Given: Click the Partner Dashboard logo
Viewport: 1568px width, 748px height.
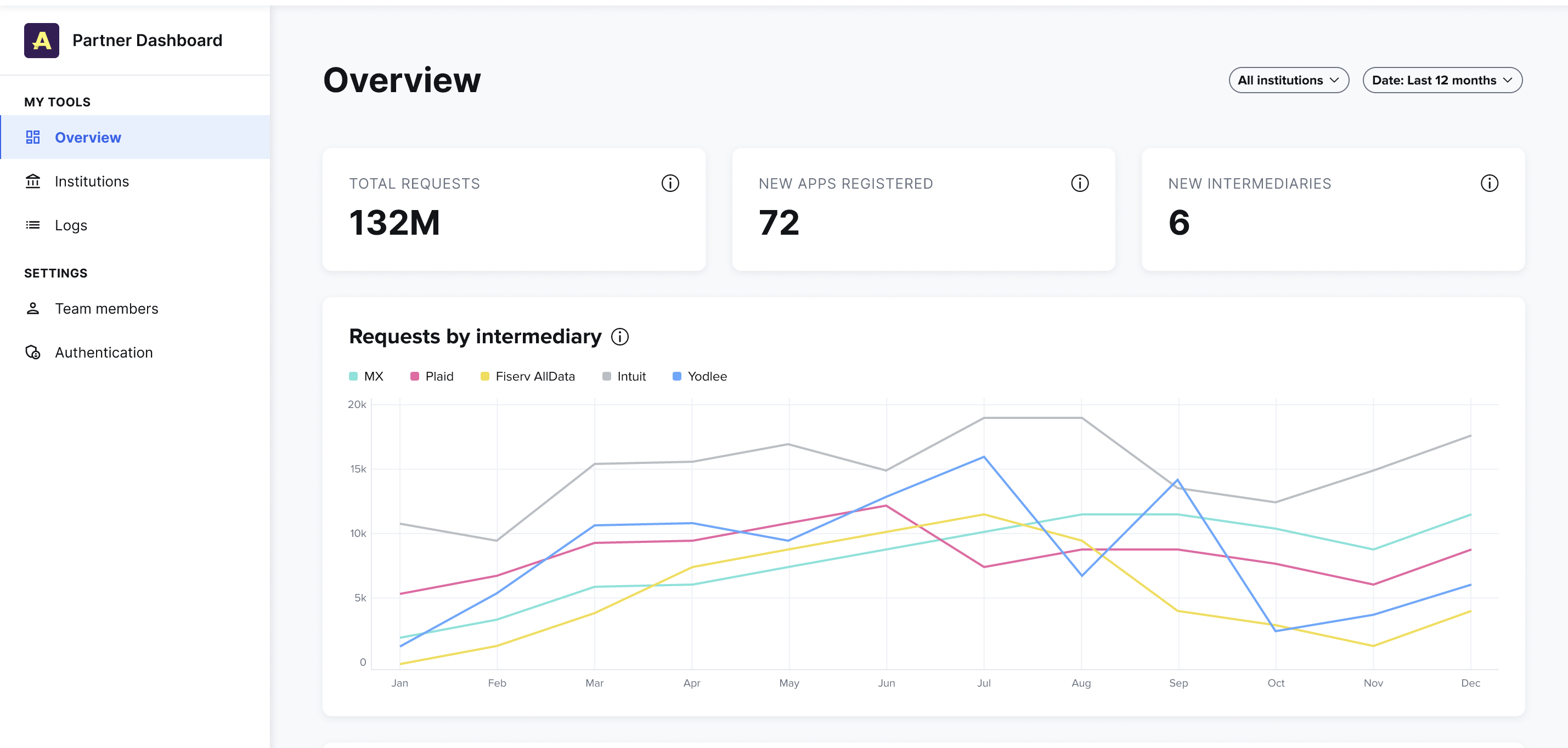Looking at the screenshot, I should click(41, 40).
